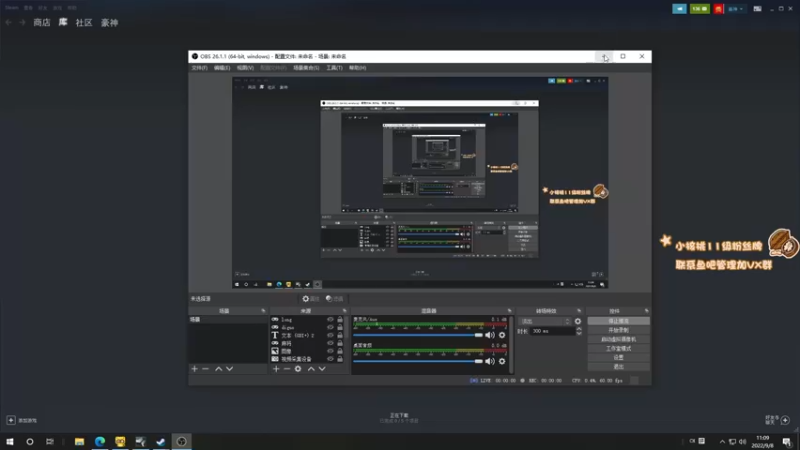Open OBS Edit menu
The width and height of the screenshot is (800, 450).
coord(222,68)
